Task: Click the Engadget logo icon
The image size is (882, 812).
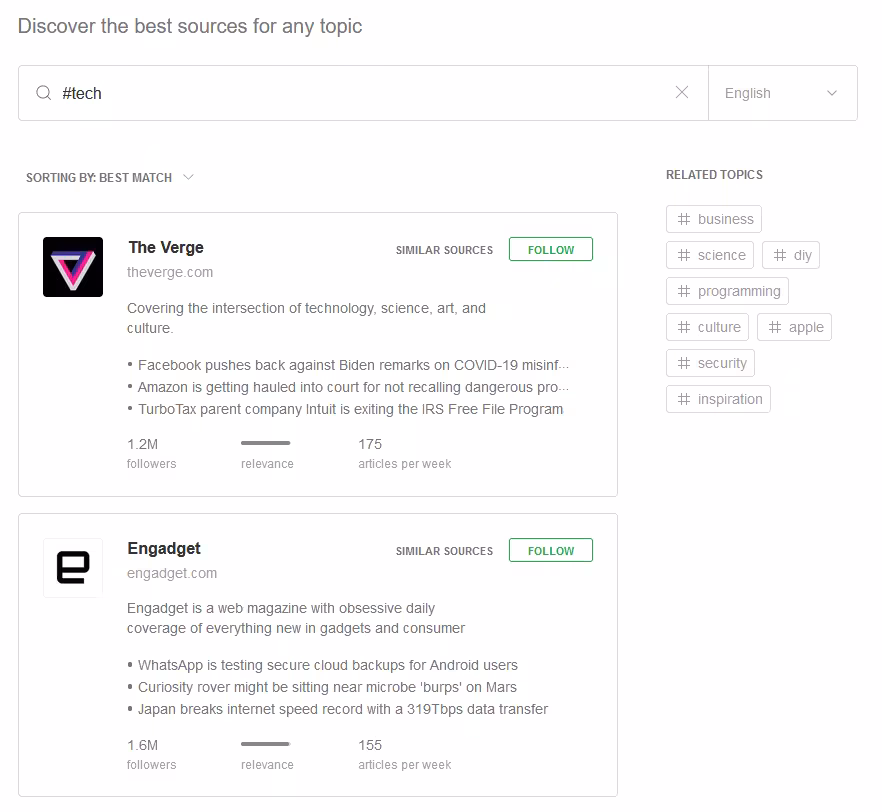Action: 73,568
